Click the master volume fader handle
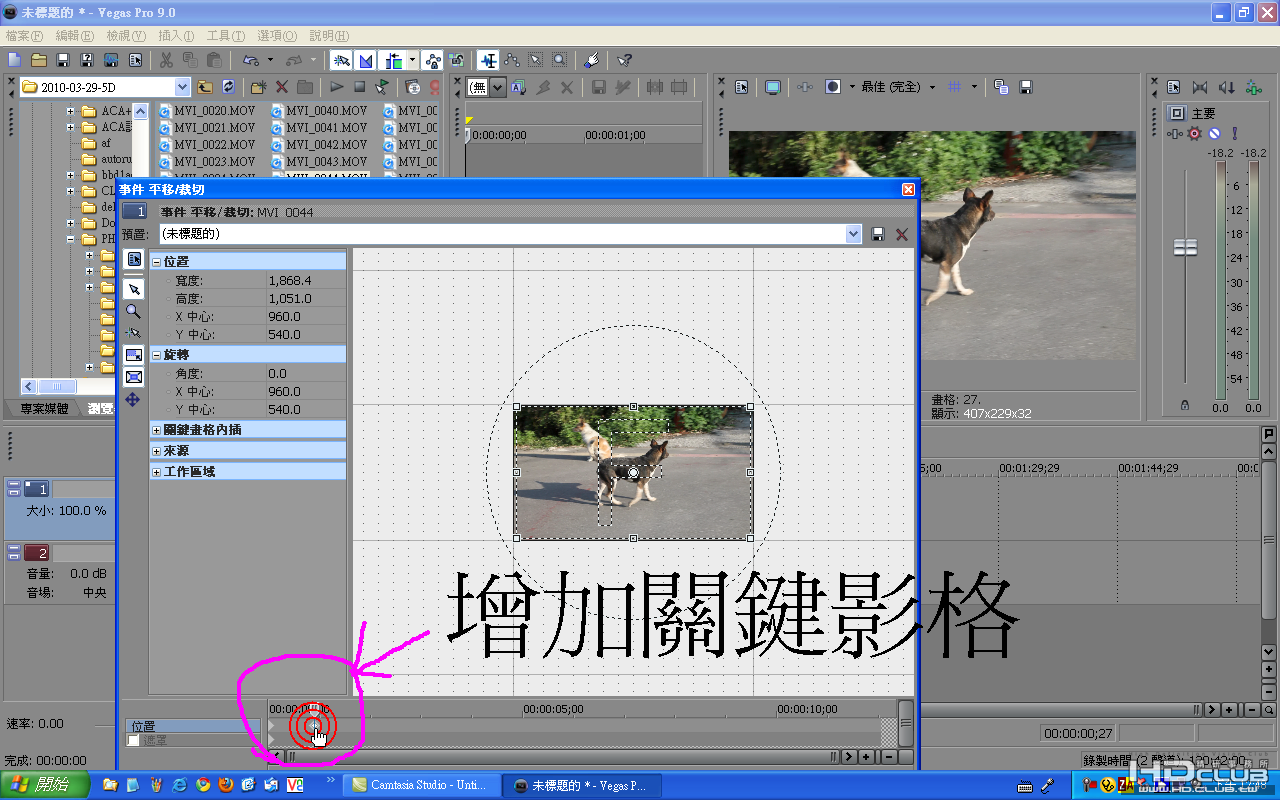Image resolution: width=1280 pixels, height=800 pixels. (x=1185, y=247)
